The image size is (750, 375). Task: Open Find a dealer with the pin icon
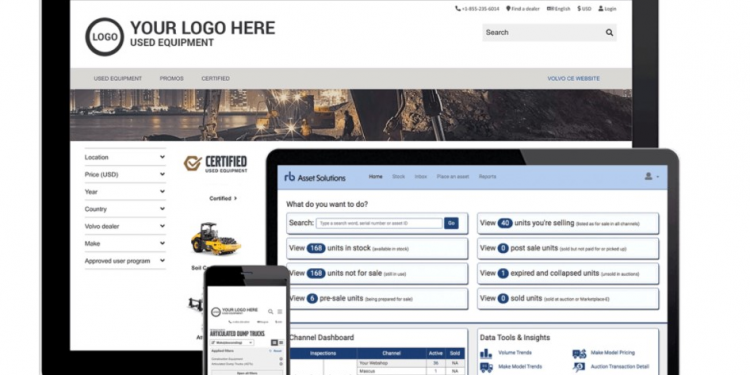(522, 9)
